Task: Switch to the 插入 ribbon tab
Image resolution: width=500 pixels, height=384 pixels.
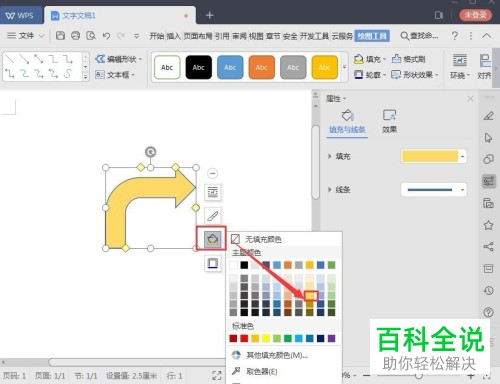Action: coord(173,36)
